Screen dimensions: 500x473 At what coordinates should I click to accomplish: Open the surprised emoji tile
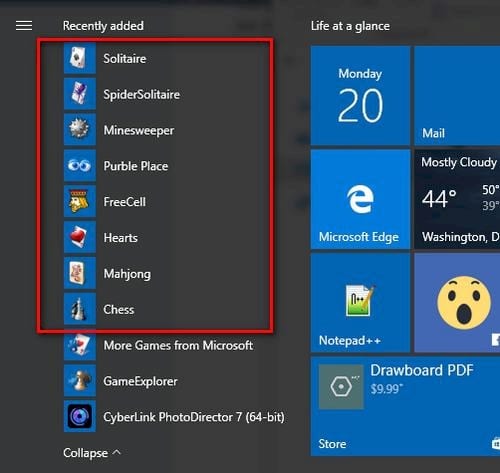[x=457, y=302]
